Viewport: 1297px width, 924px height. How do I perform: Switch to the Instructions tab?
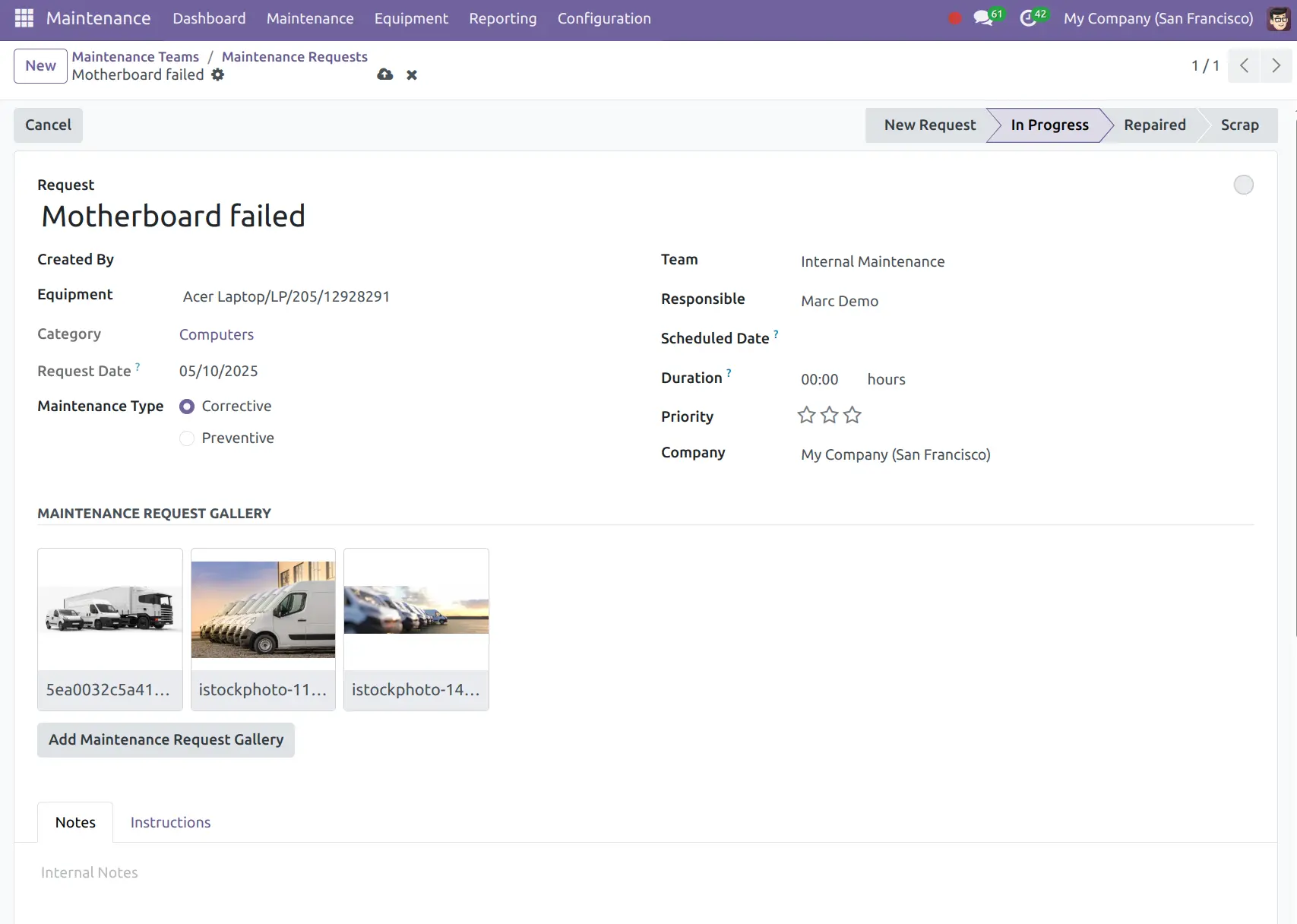click(x=170, y=822)
